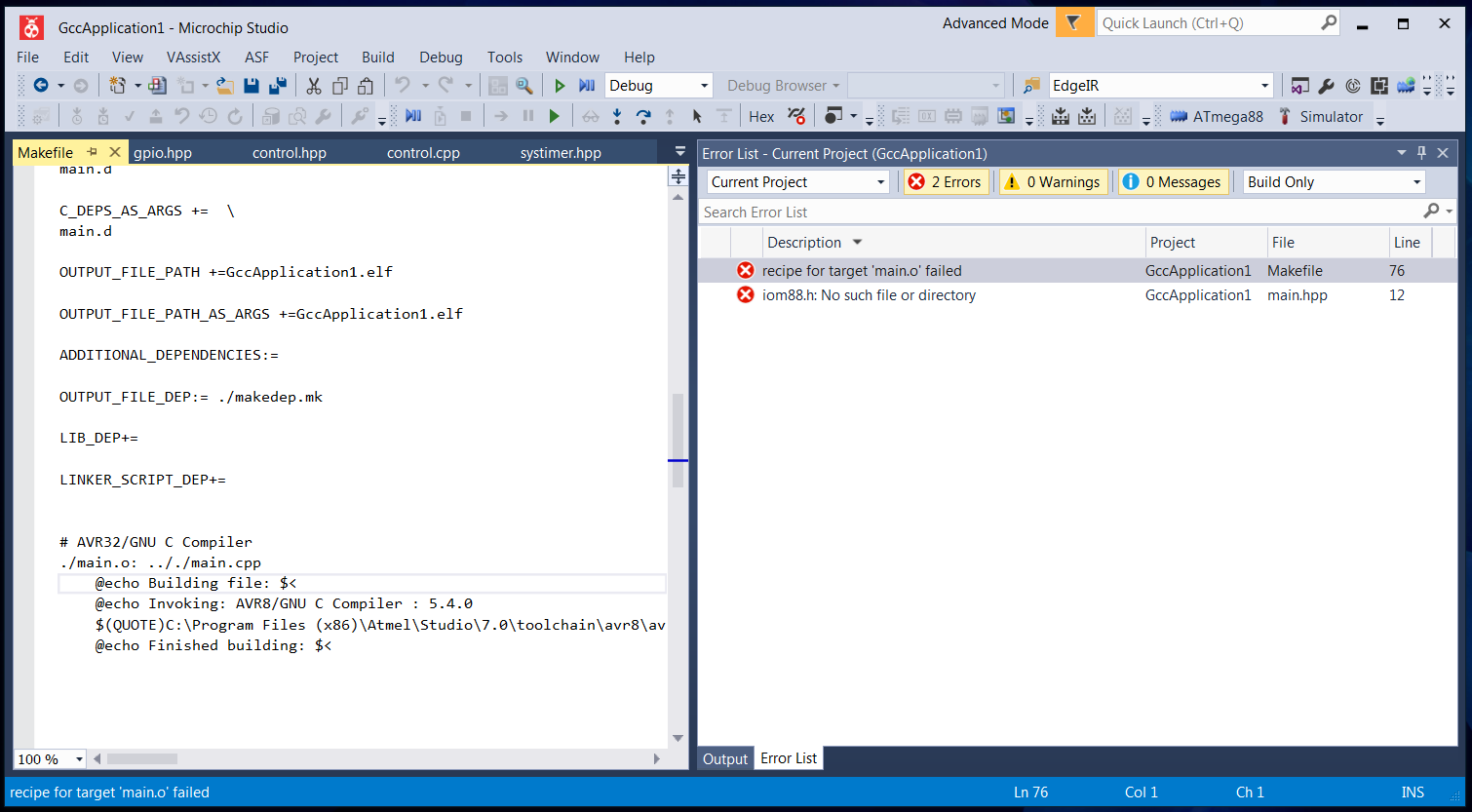Click the Device Programming chip download icon
This screenshot has height=812, width=1472.
coord(1061,117)
